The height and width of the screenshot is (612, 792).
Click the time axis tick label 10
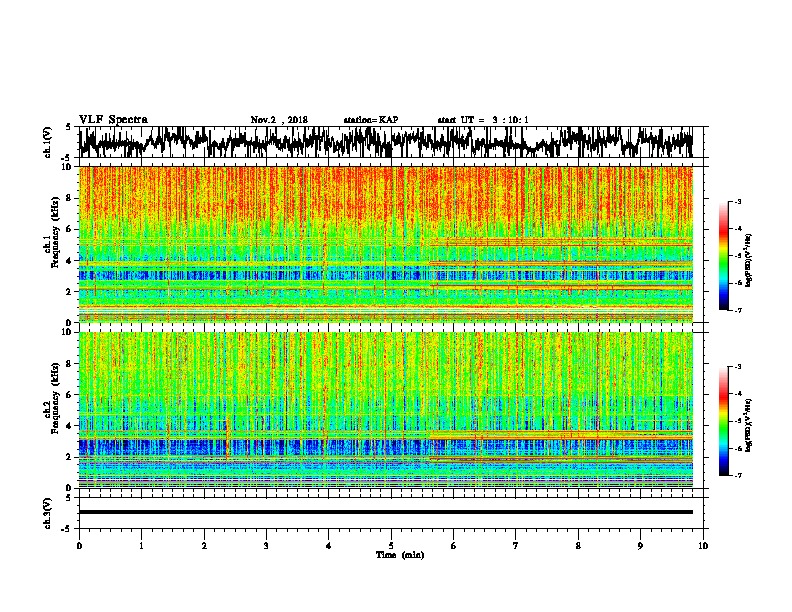[x=703, y=546]
